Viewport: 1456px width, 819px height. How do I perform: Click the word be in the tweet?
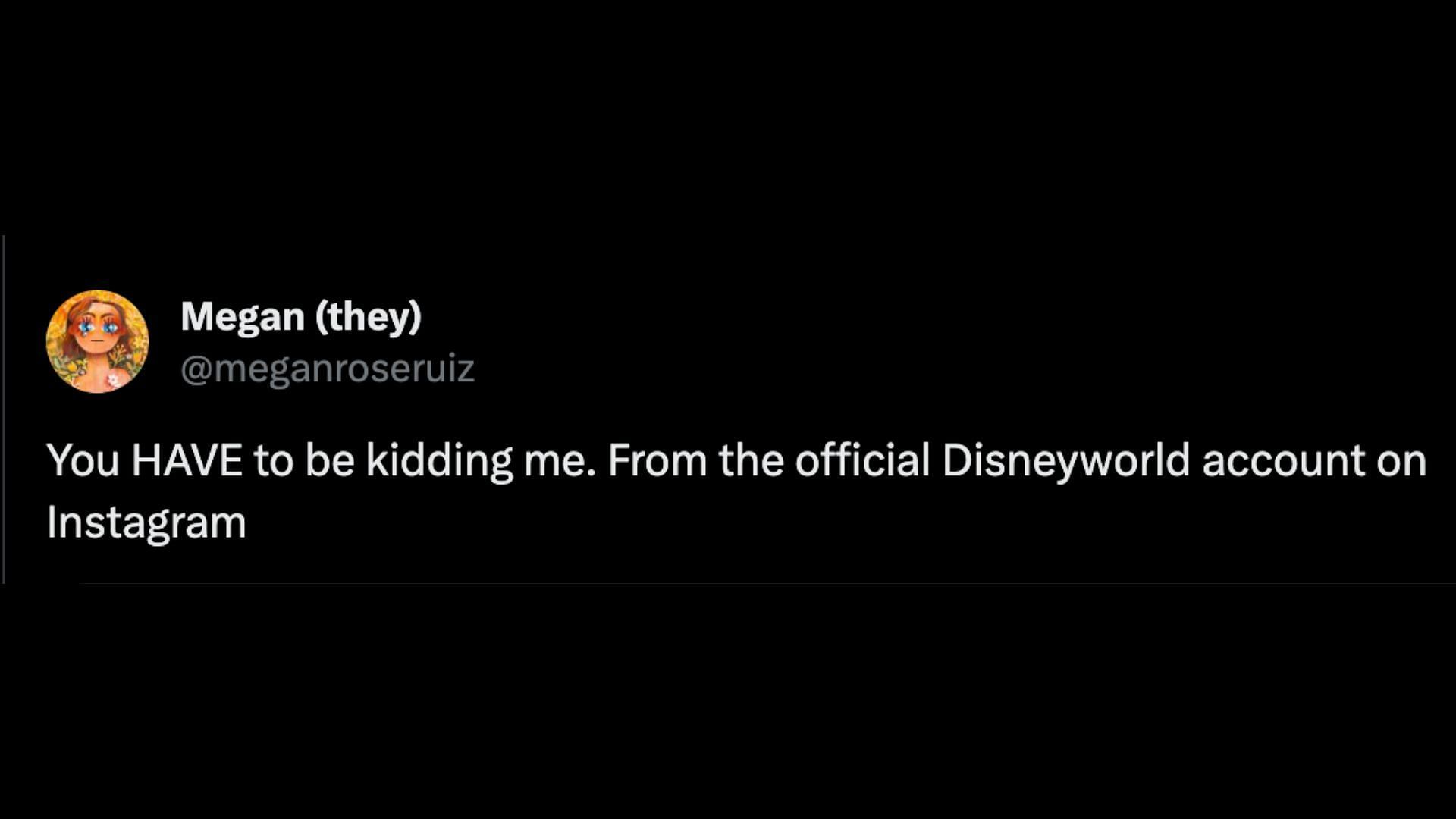tap(330, 460)
